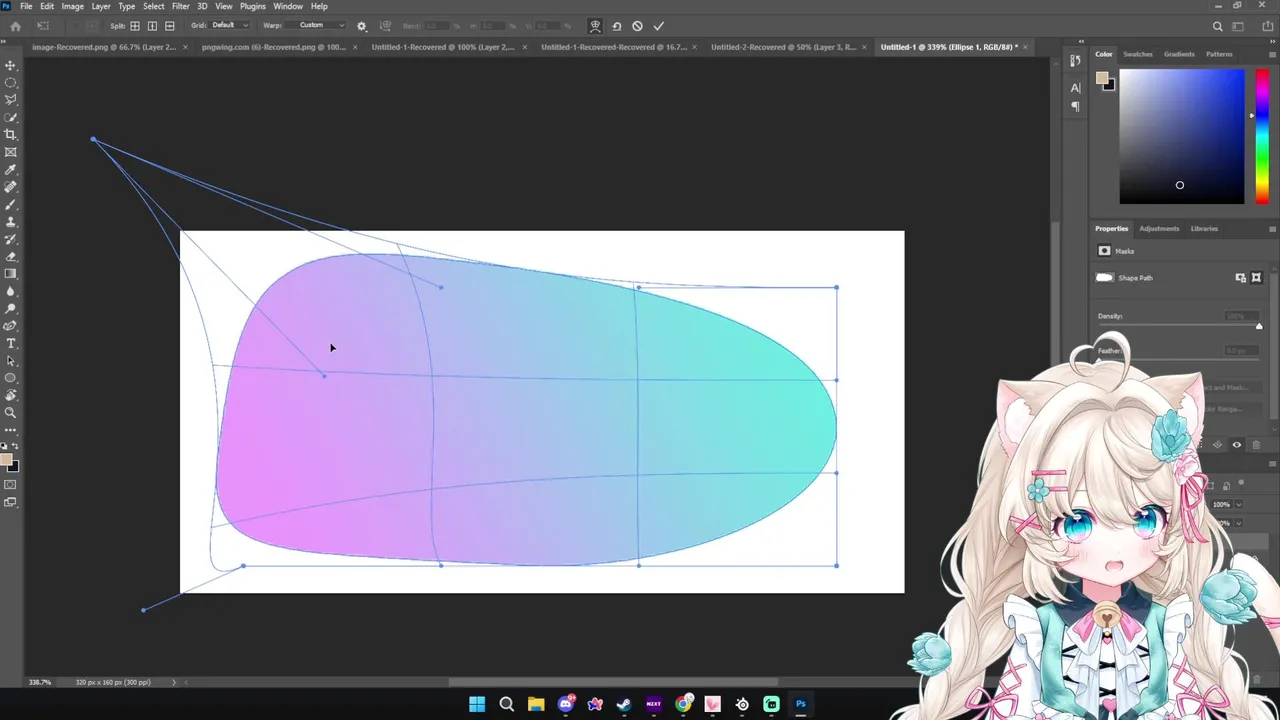Select the Eyedropper tool
The width and height of the screenshot is (1280, 720).
(11, 170)
